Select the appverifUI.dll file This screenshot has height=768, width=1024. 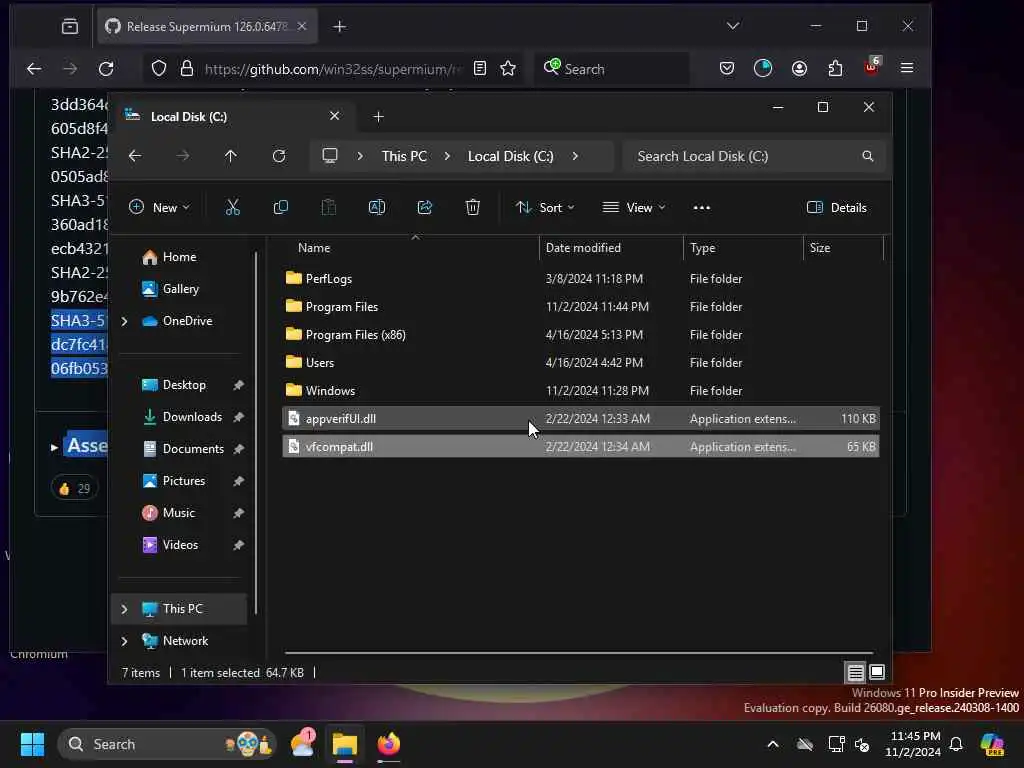[581, 419]
